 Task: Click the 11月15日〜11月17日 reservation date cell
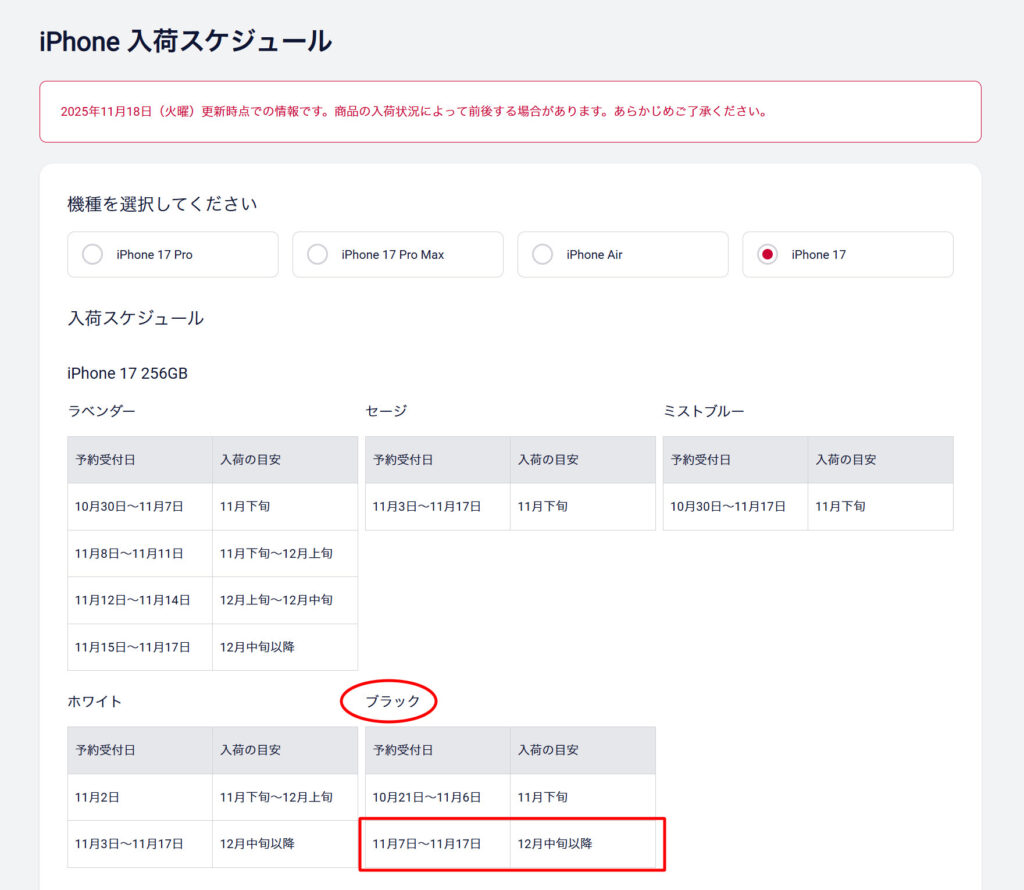pos(132,647)
